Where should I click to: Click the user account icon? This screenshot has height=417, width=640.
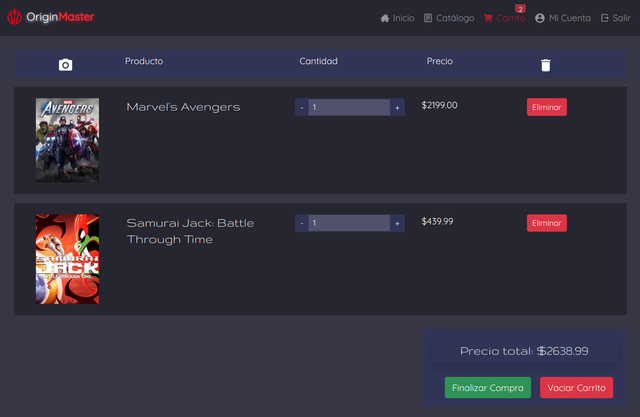tap(540, 18)
